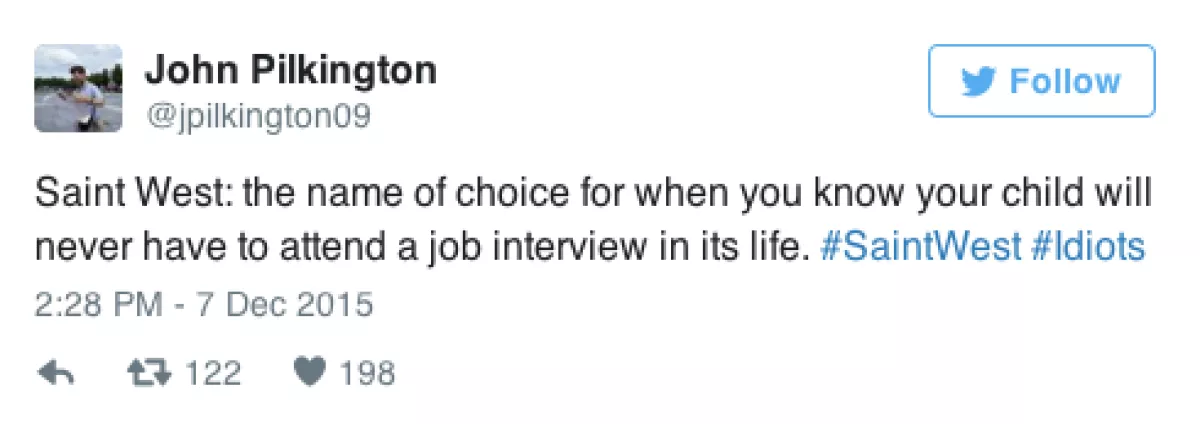Click the retweet count 122
Viewport: 1200px width, 424px height.
(x=211, y=374)
